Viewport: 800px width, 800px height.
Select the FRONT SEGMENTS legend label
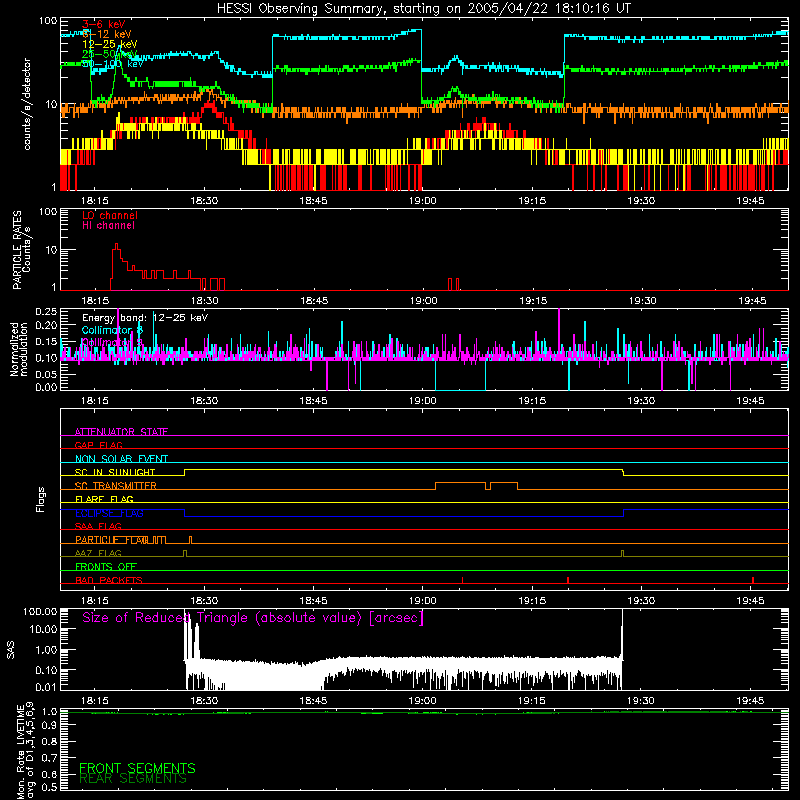(137, 768)
